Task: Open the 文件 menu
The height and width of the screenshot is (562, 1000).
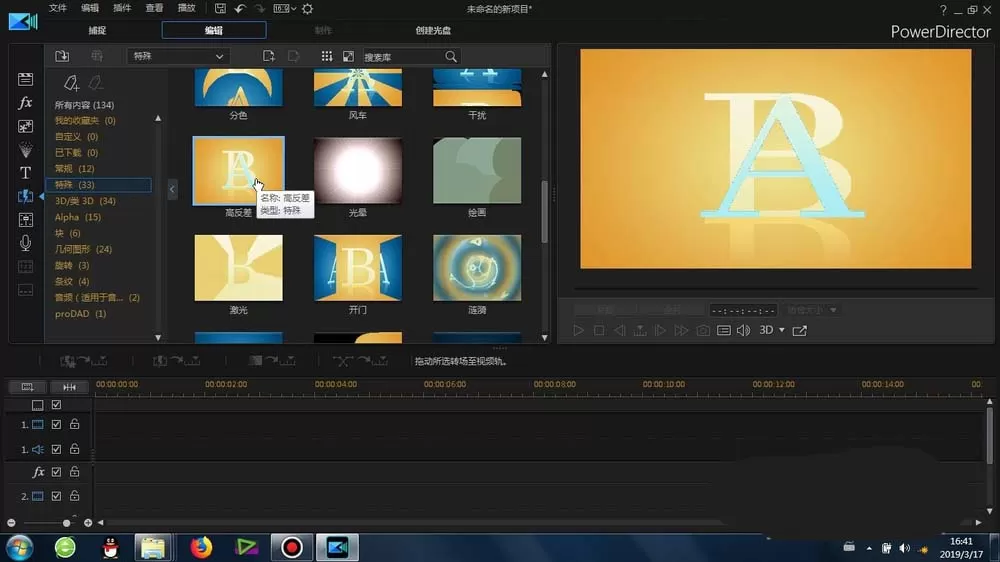Action: pyautogui.click(x=57, y=8)
